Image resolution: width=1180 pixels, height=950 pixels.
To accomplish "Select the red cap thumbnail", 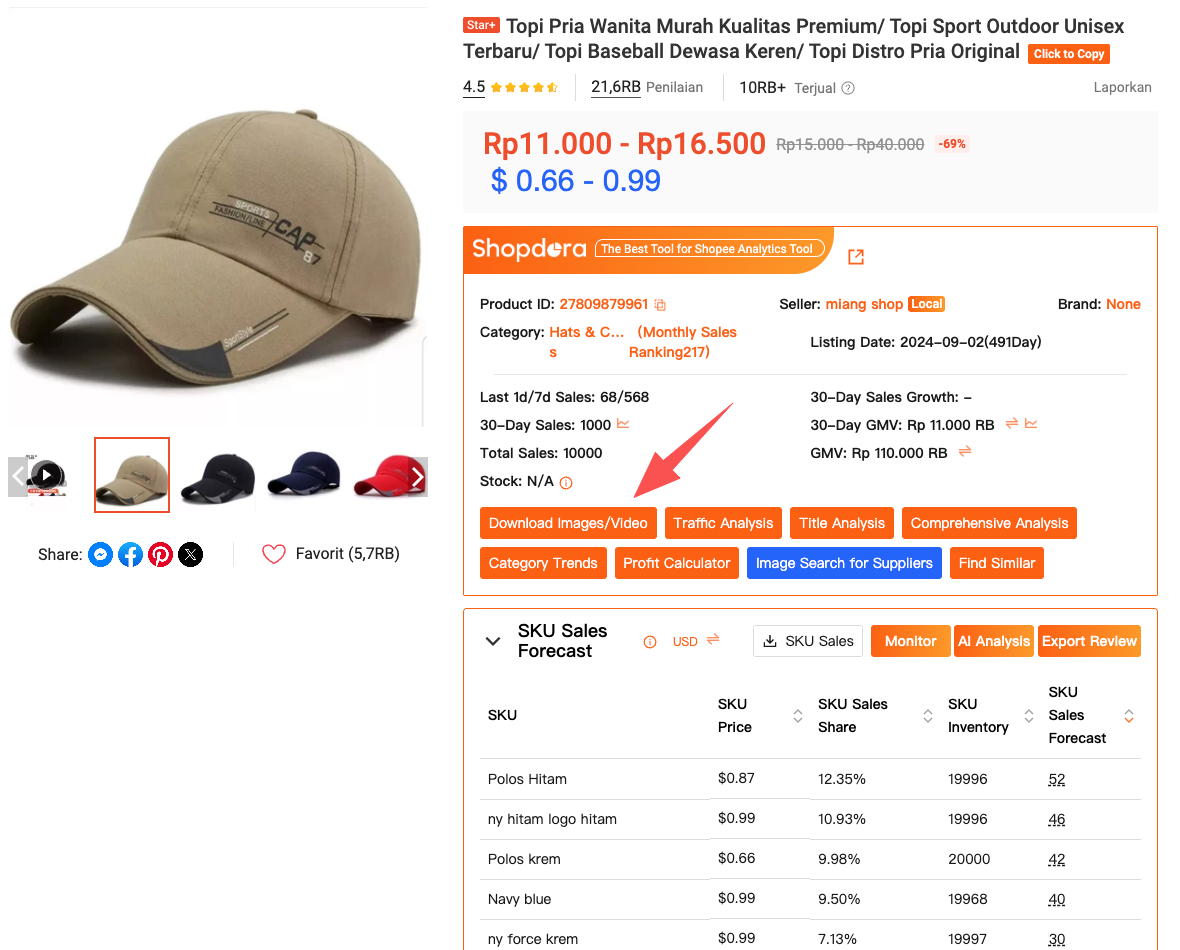I will [384, 475].
